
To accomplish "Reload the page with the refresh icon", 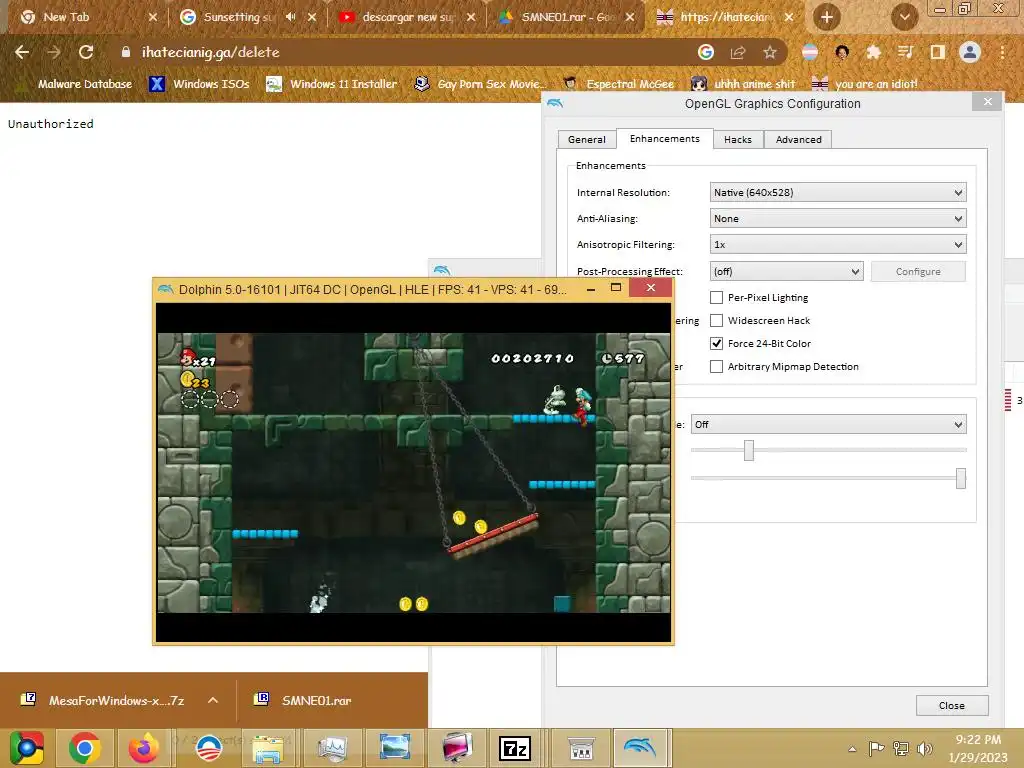I will click(x=86, y=52).
